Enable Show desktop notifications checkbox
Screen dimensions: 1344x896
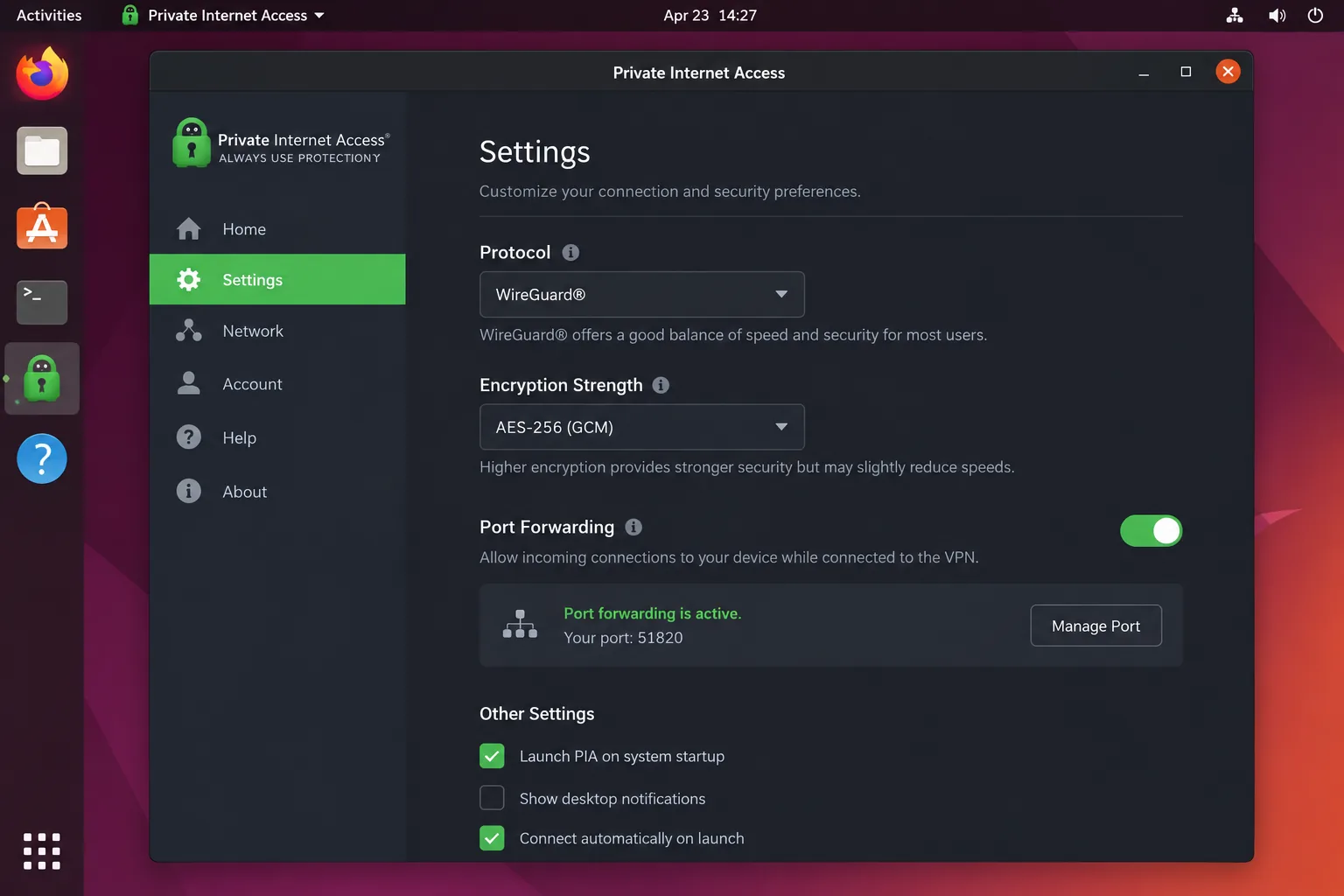(x=492, y=798)
